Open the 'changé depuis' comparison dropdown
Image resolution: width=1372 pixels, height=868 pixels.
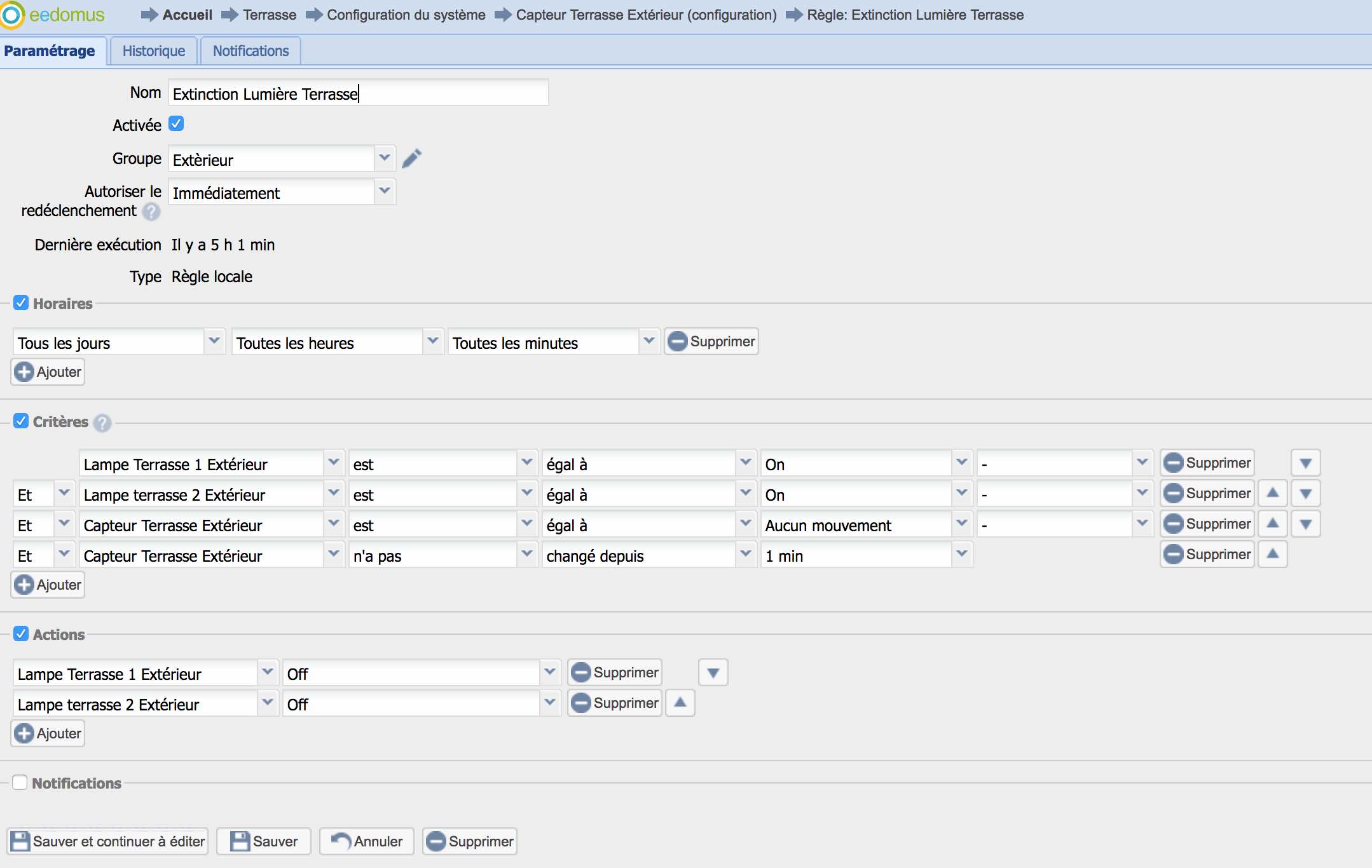[746, 555]
